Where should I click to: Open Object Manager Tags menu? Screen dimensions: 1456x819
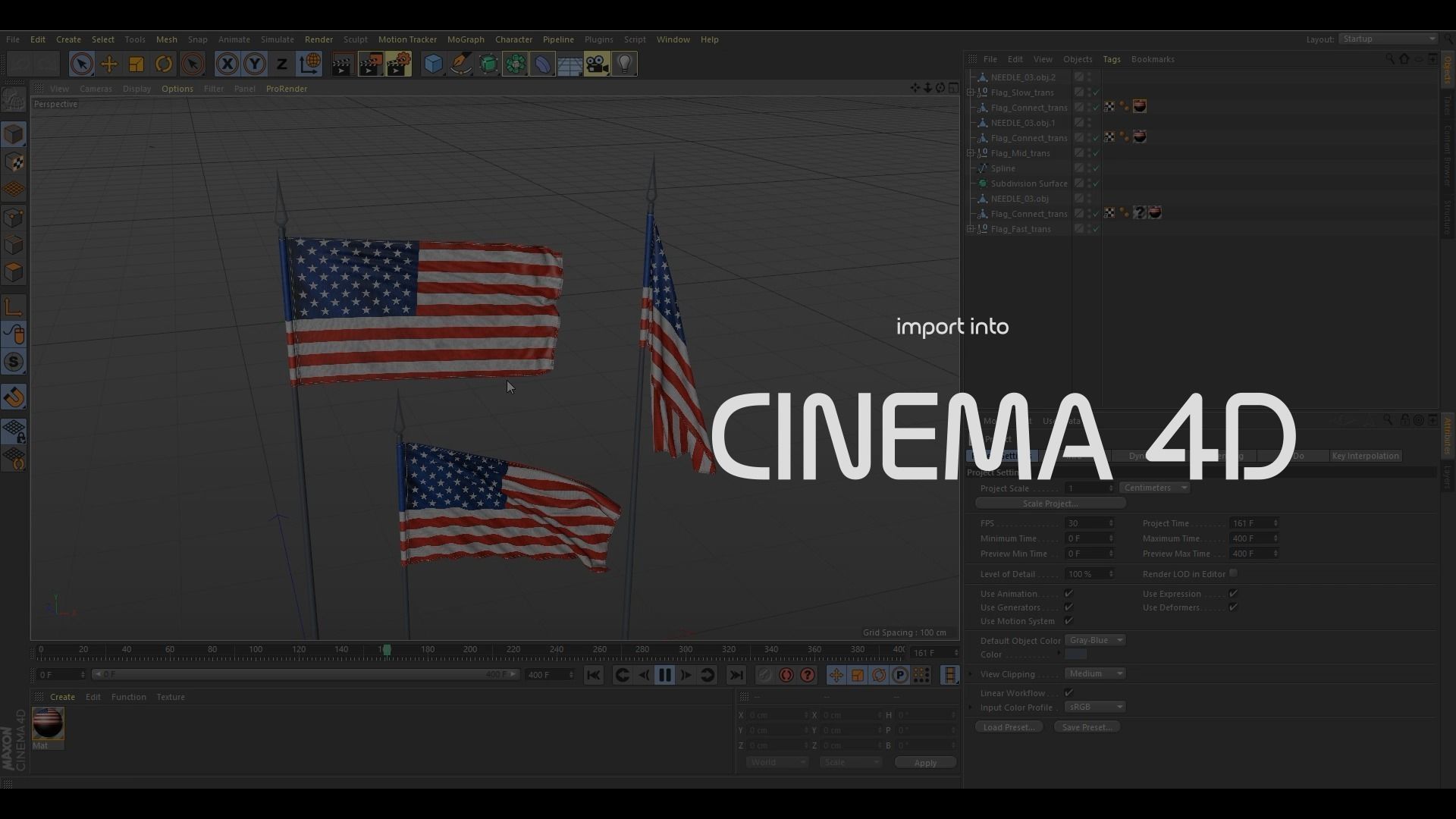[x=1112, y=59]
